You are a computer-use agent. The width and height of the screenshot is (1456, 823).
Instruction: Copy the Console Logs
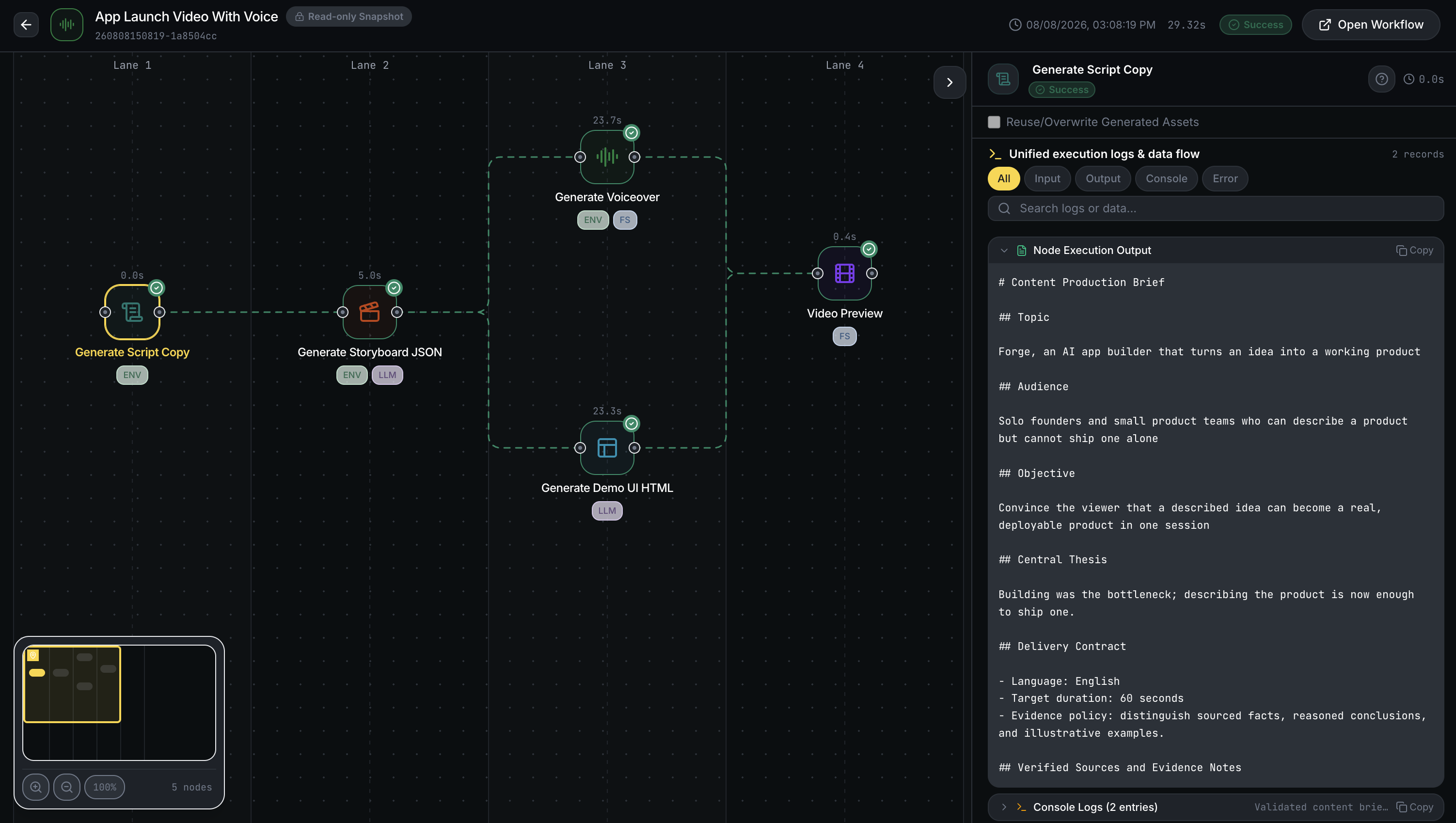coord(1415,807)
